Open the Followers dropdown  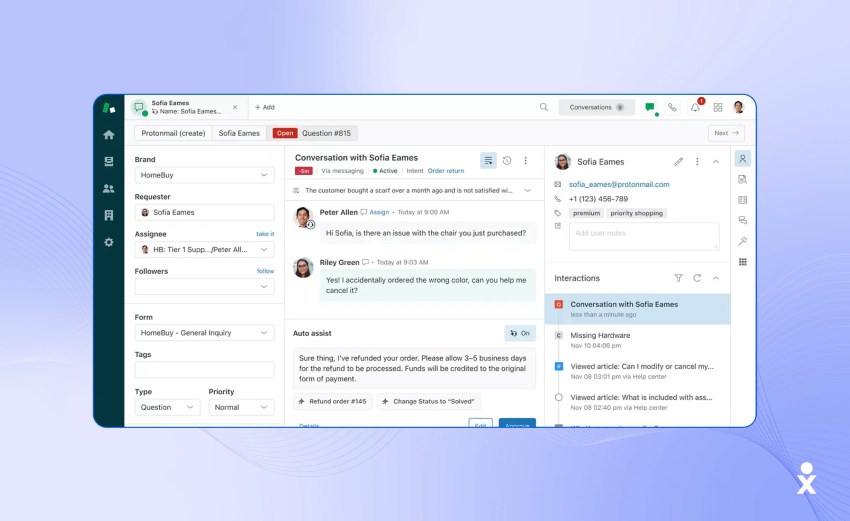204,286
